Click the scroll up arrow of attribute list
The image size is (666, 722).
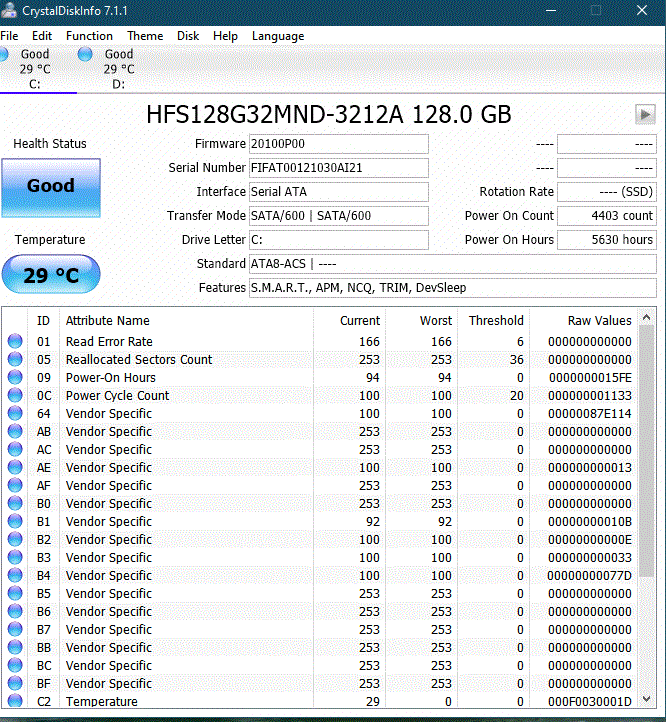coord(646,317)
